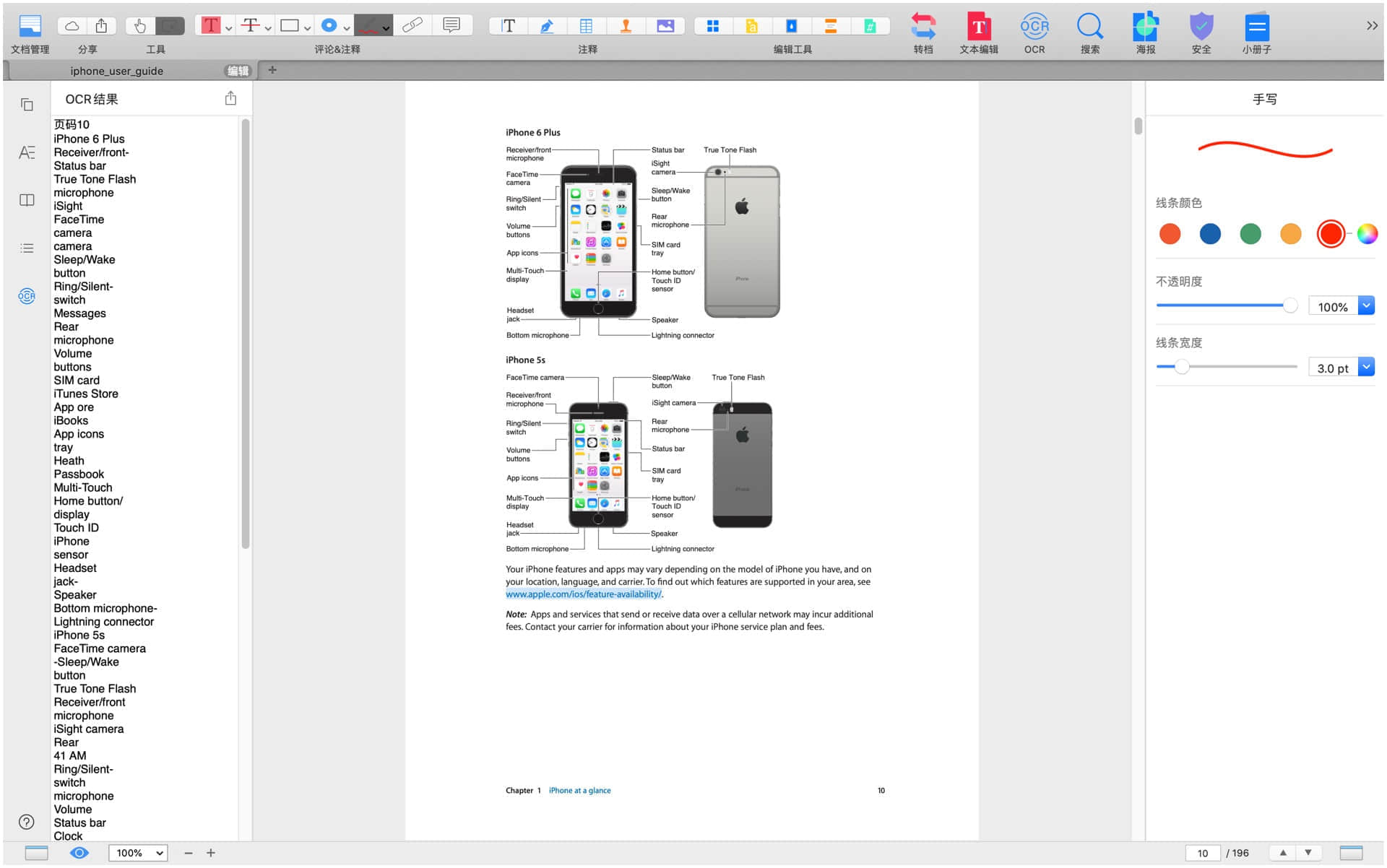The height and width of the screenshot is (868, 1387).
Task: Open help with question mark icon
Action: [x=27, y=822]
